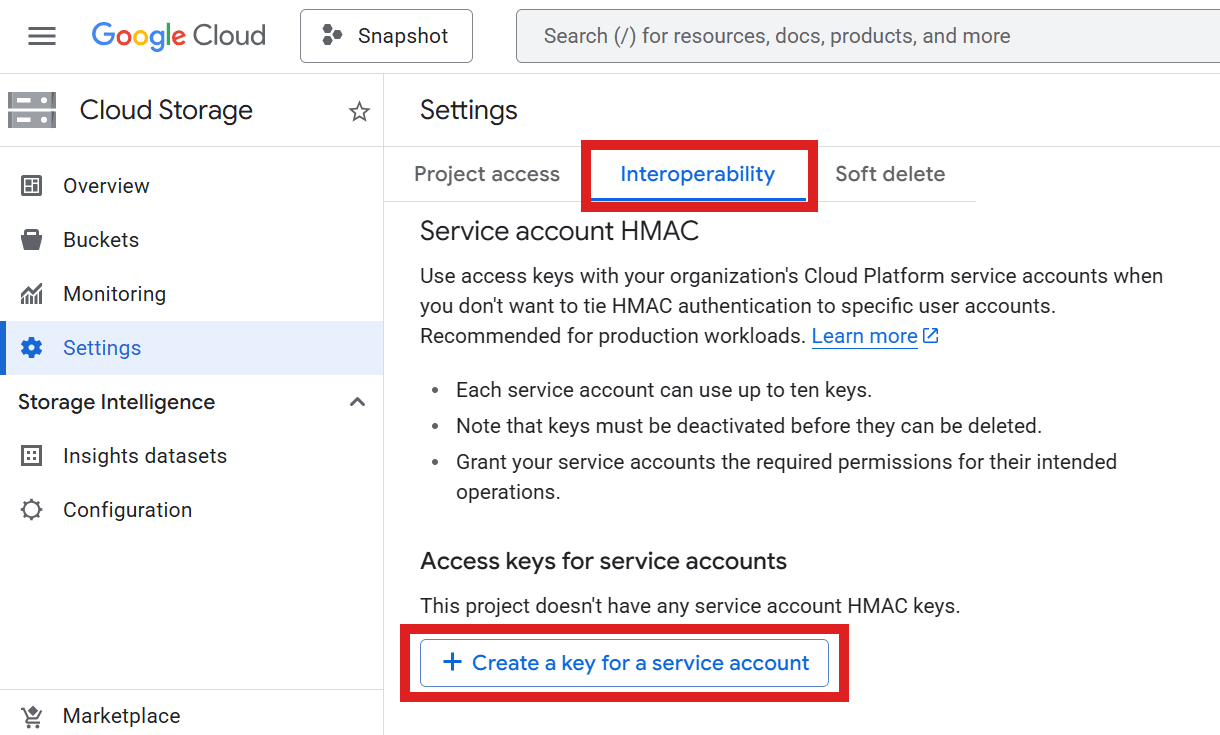Click the Monitoring chart icon

click(32, 294)
